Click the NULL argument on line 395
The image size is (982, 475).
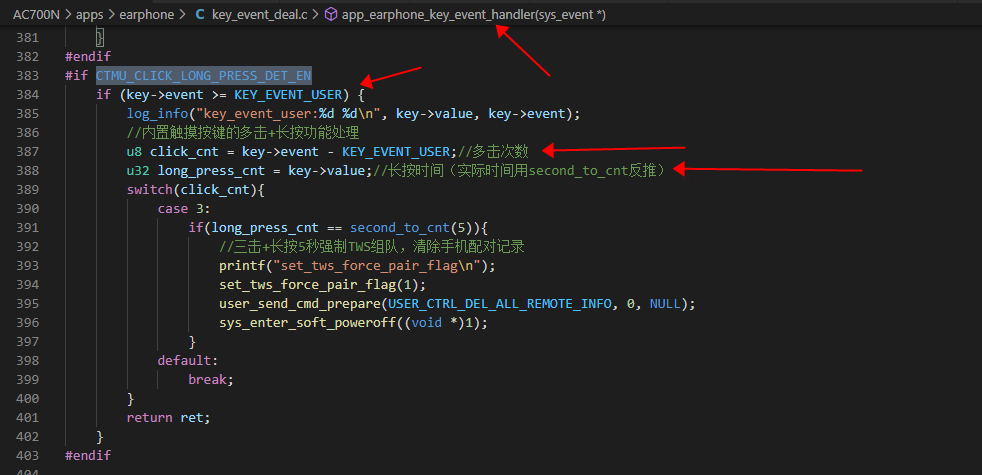(x=664, y=303)
